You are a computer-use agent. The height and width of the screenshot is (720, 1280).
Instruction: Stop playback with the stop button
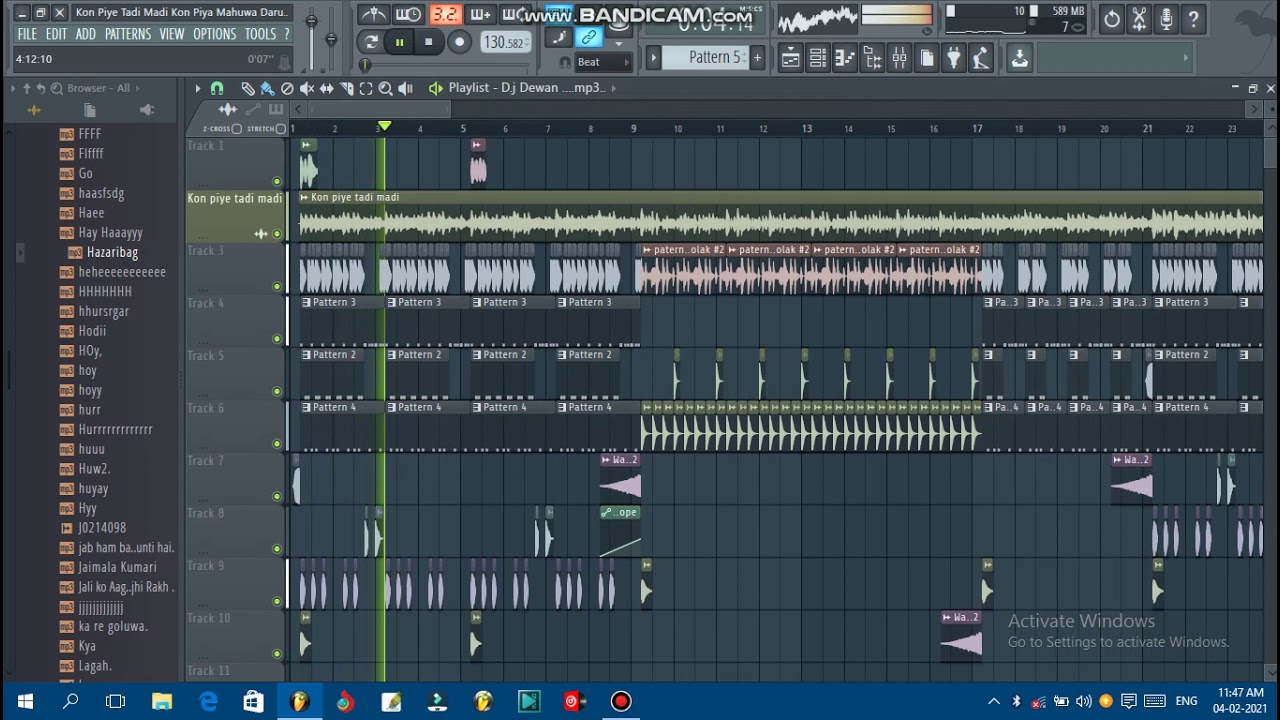tap(428, 42)
